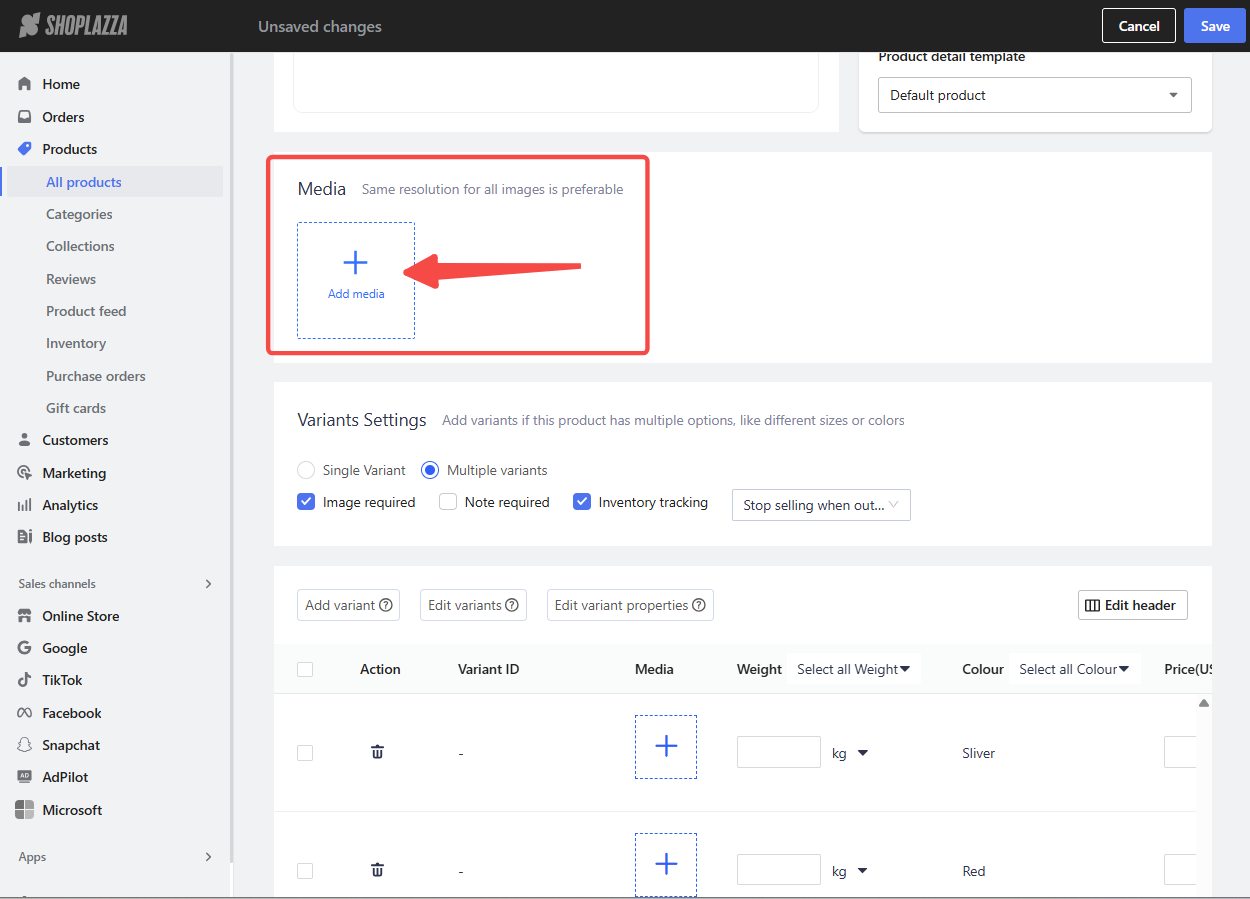Check the select-all variants header checkbox

(305, 669)
